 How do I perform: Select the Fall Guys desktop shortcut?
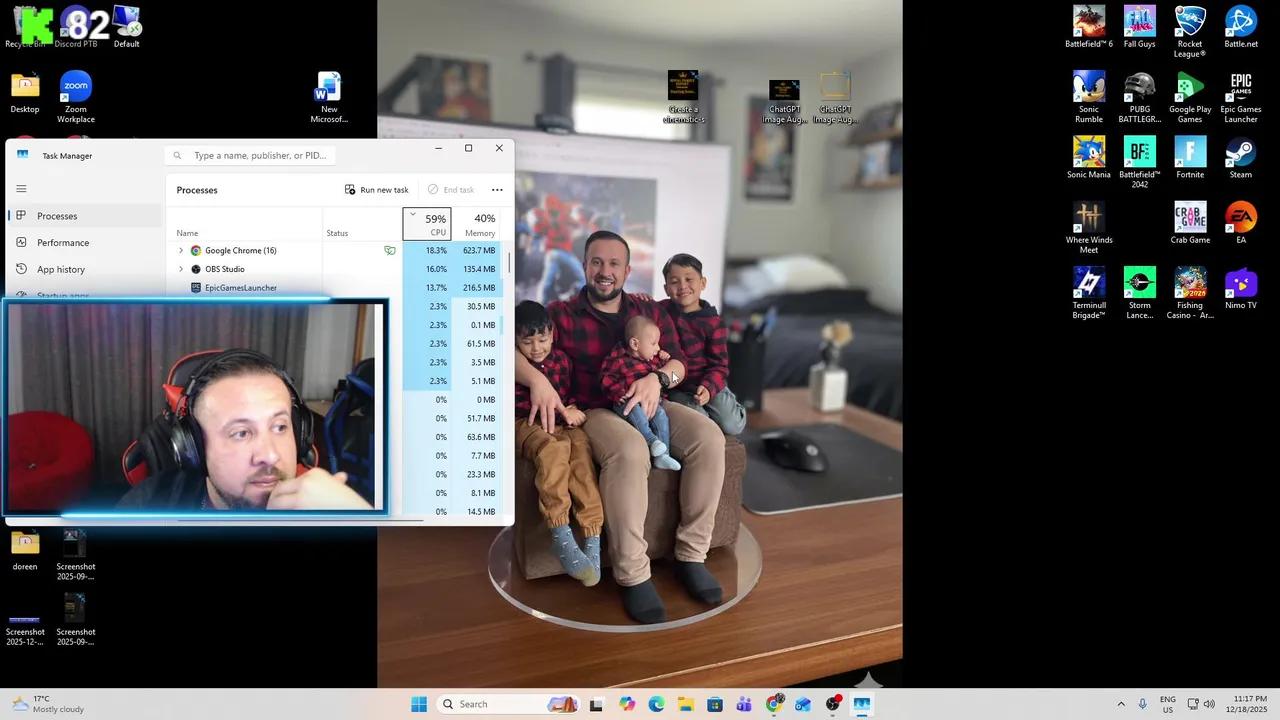[x=1139, y=26]
